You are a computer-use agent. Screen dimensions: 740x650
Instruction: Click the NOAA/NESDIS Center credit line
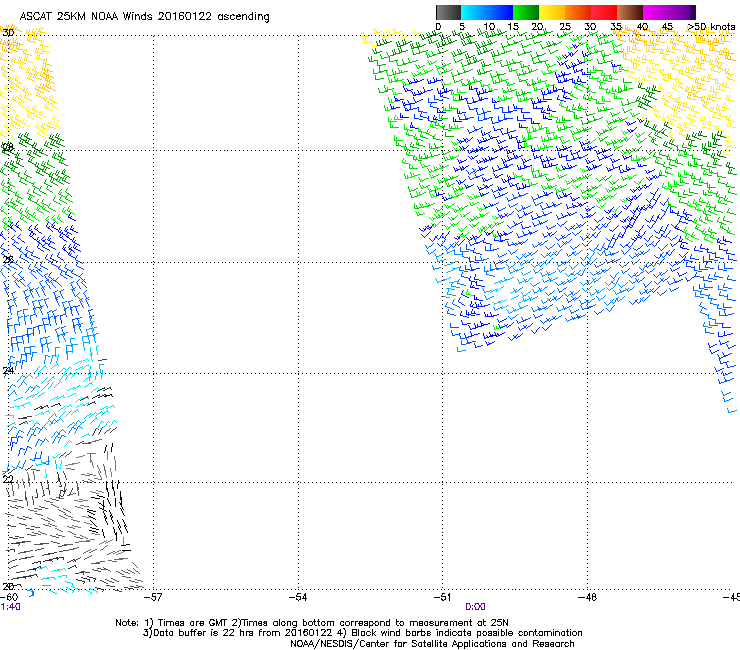(x=432, y=644)
